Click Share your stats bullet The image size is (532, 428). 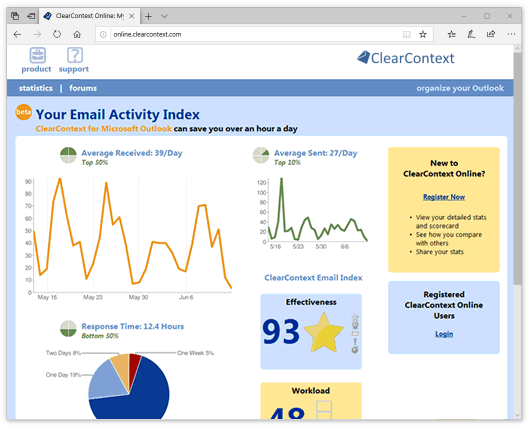tap(440, 252)
